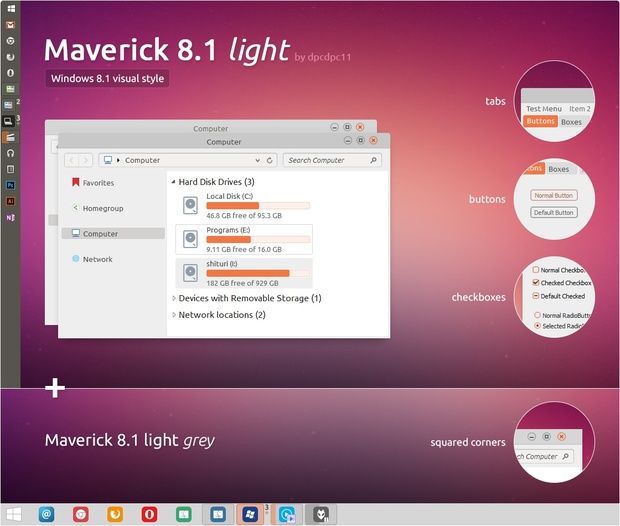Click the "182 GB free of 929 GB" text
This screenshot has width=620, height=526.
242,283
